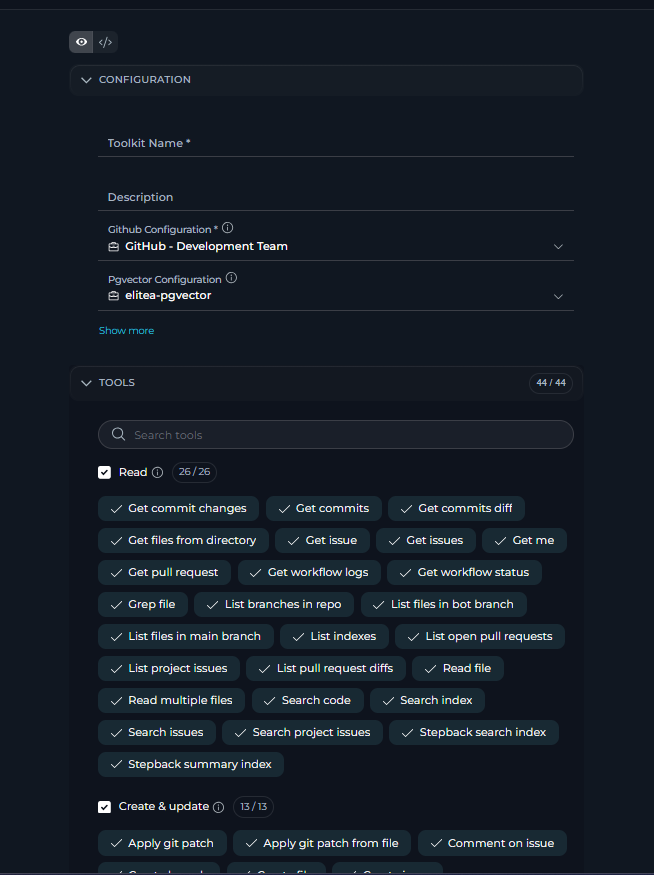Toggle Read multiple files chip
This screenshot has width=654, height=875.
[171, 700]
